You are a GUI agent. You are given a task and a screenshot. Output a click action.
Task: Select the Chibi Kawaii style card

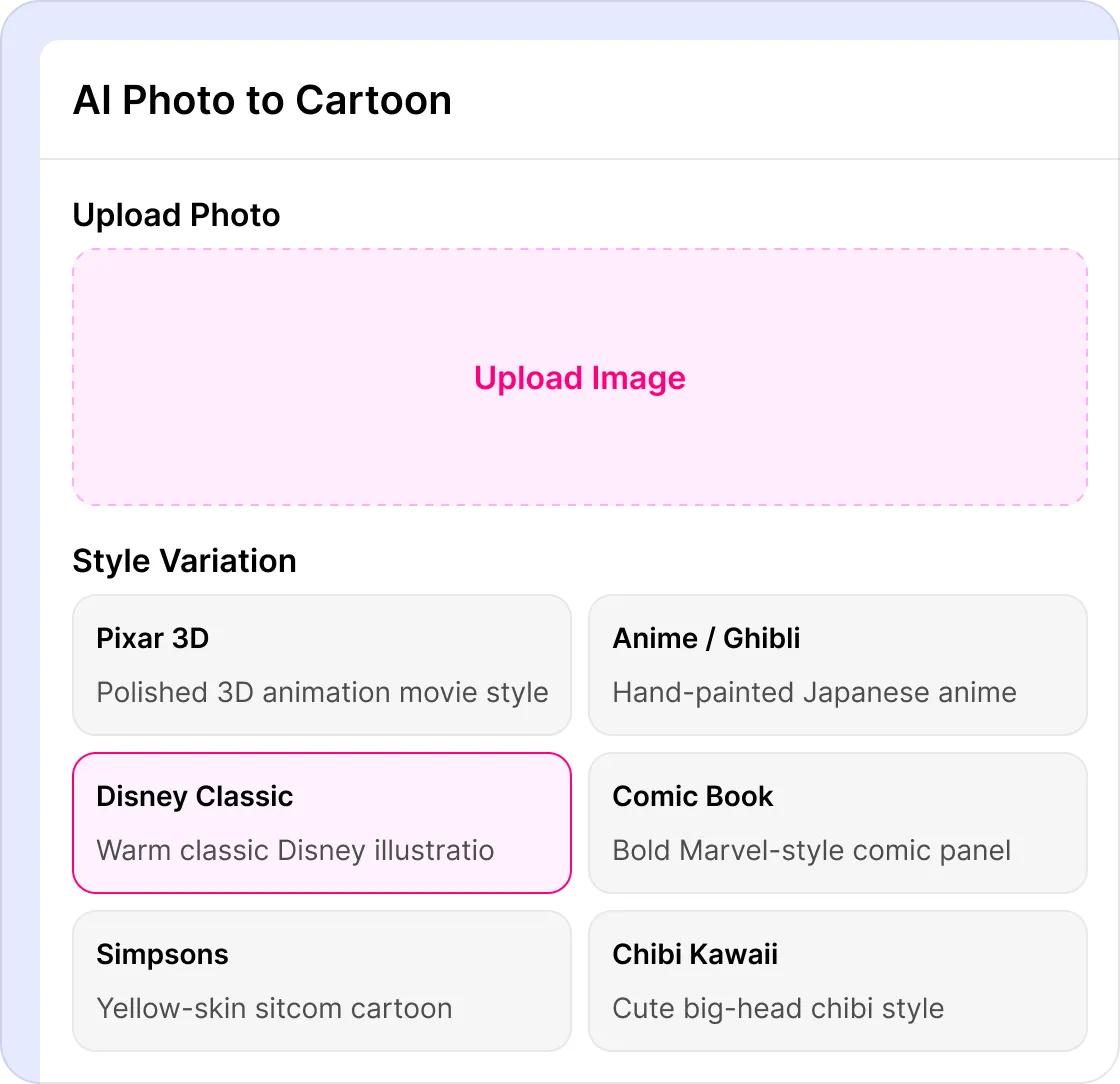[x=838, y=980]
